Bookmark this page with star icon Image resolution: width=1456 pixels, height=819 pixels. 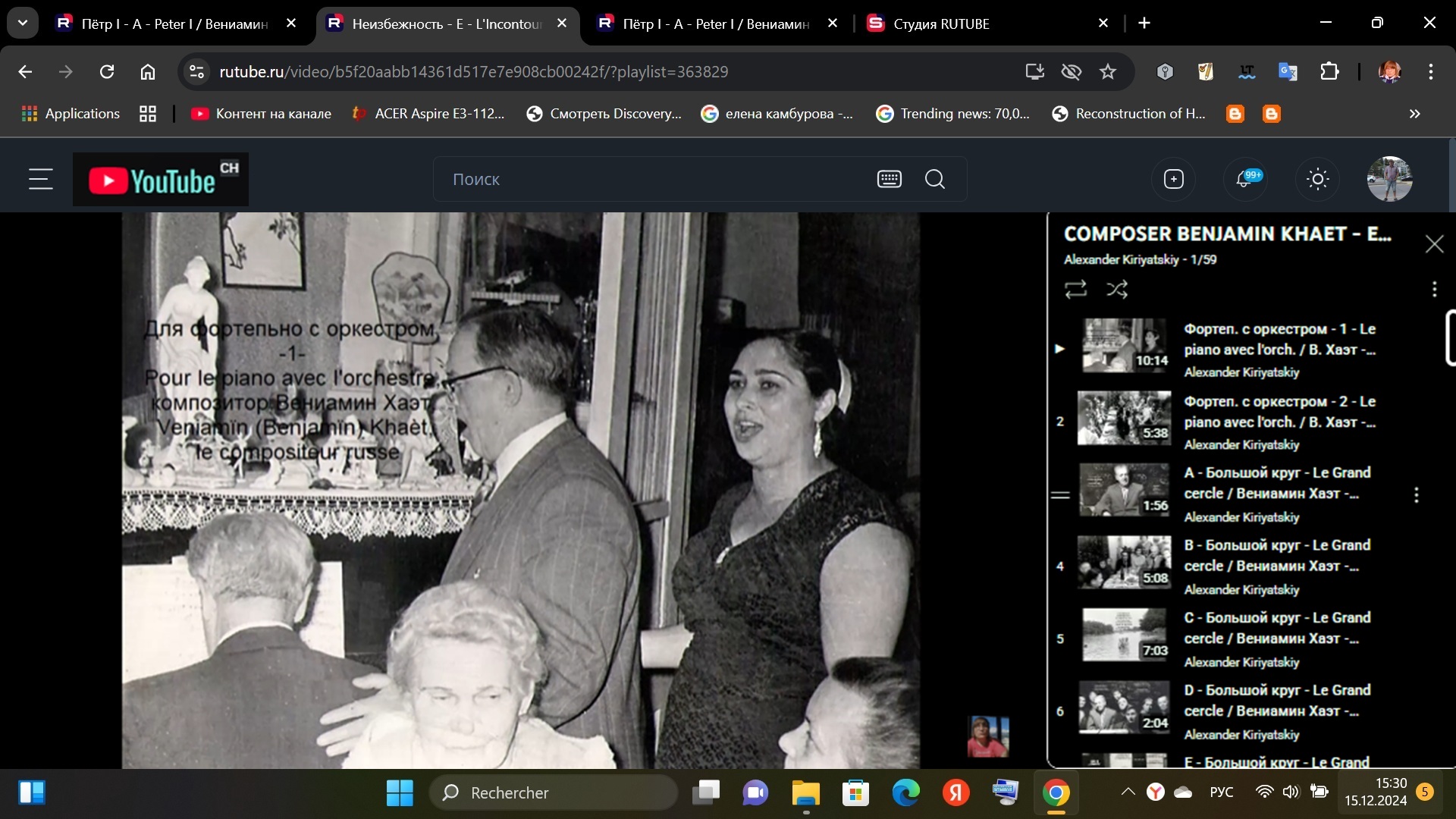click(1108, 72)
